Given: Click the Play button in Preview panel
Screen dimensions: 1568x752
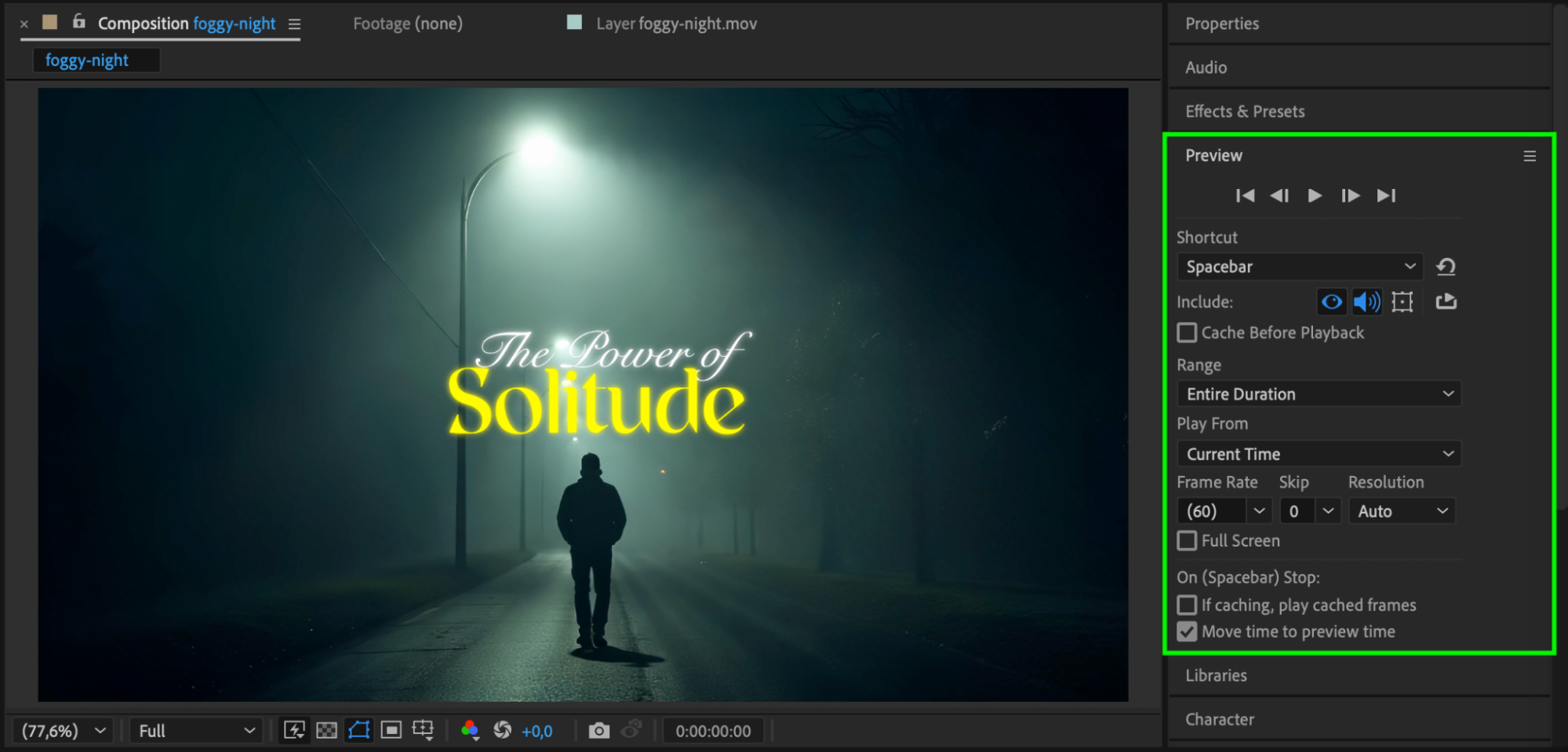Looking at the screenshot, I should click(x=1315, y=195).
